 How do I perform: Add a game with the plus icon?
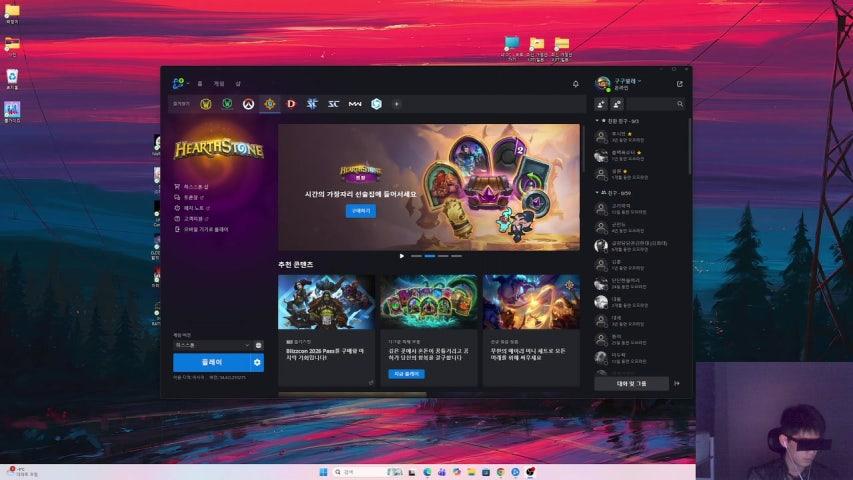tap(397, 104)
